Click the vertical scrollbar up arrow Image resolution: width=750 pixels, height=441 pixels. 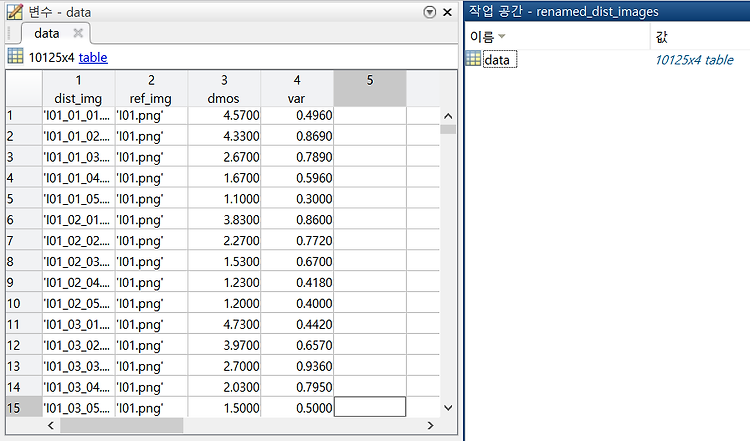[448, 116]
